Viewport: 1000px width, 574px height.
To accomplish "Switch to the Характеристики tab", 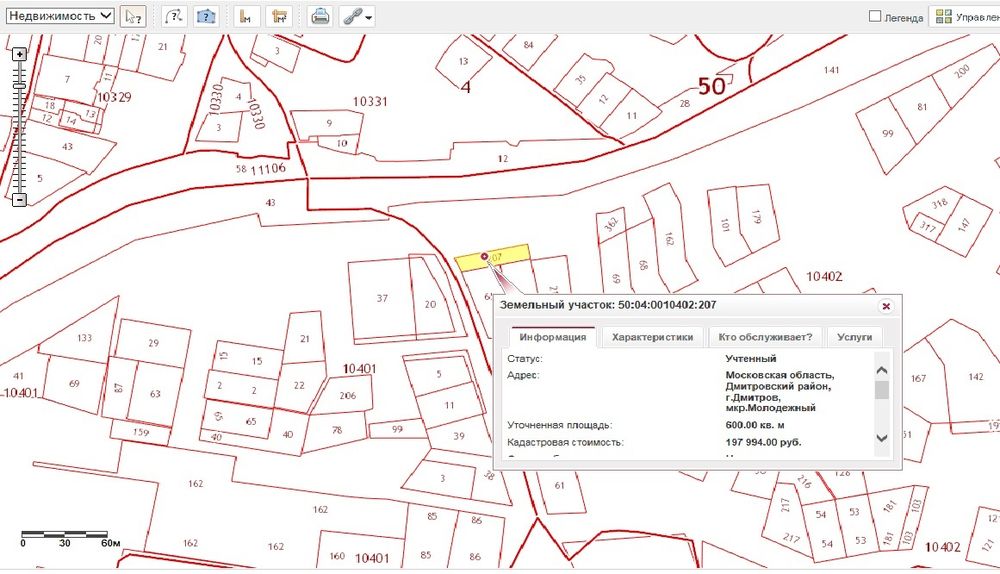I will click(652, 337).
